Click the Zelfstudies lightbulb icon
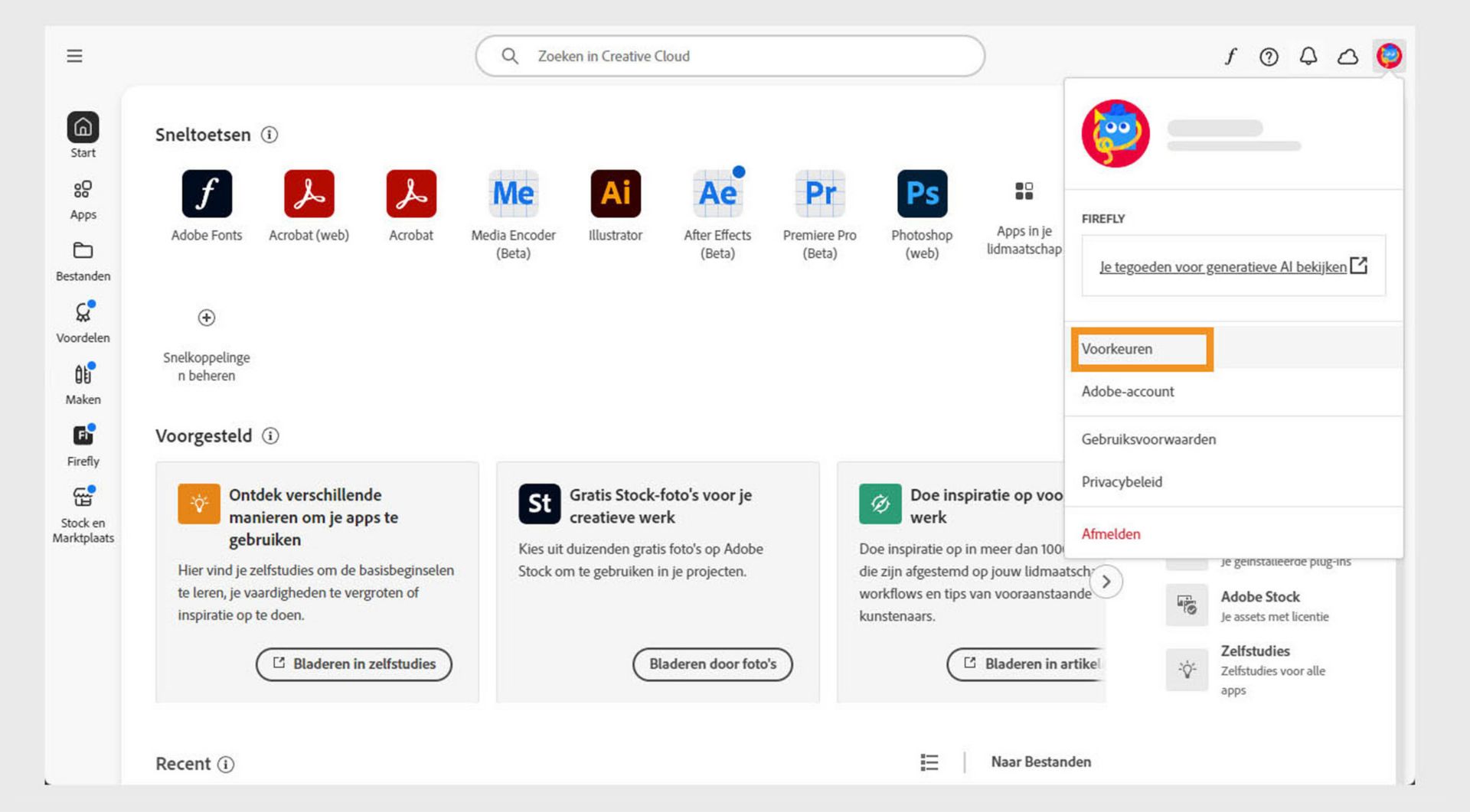The image size is (1470, 812). (1187, 670)
